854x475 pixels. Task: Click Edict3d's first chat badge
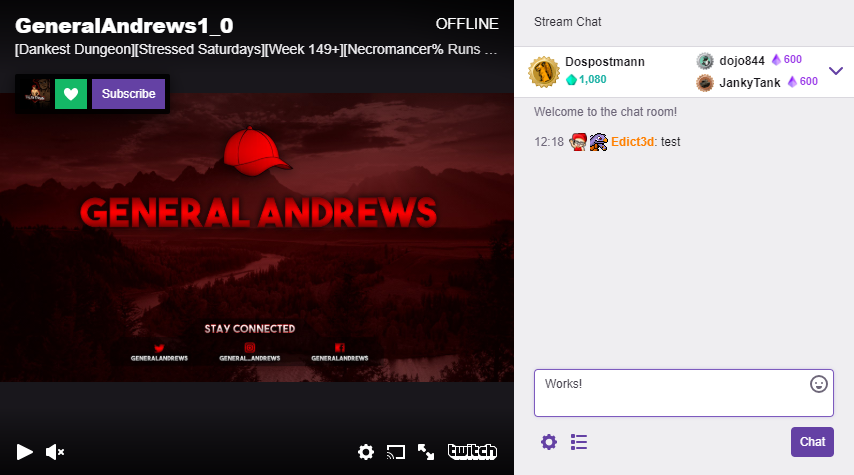[578, 142]
